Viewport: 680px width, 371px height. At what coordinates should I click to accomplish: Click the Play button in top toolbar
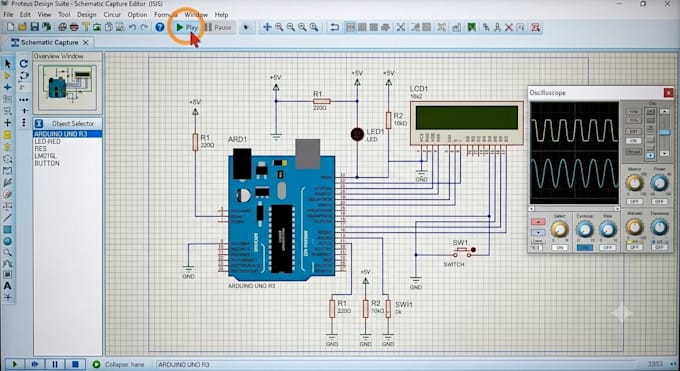point(186,27)
